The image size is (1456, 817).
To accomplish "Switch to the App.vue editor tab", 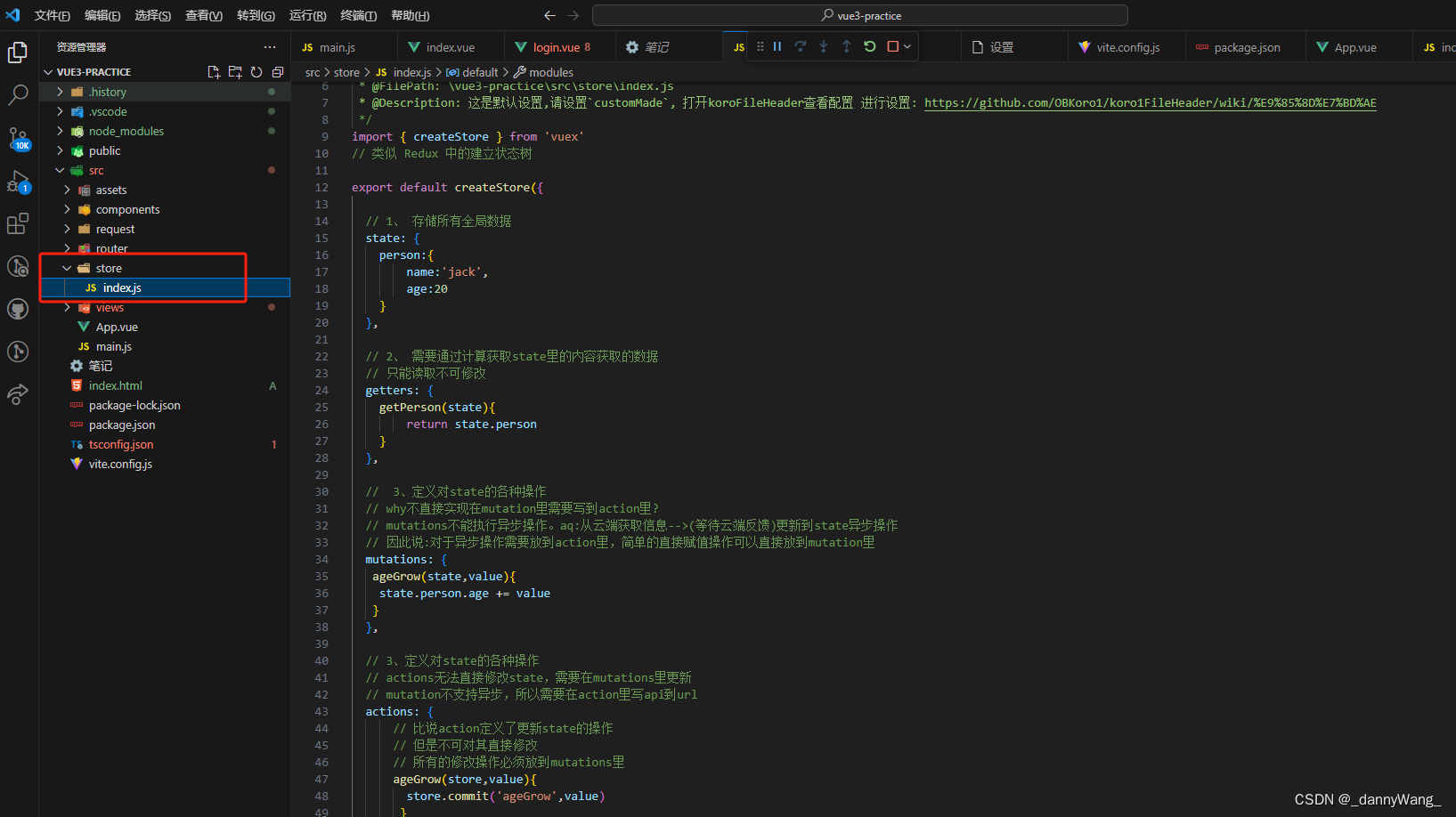I will coord(1359,47).
